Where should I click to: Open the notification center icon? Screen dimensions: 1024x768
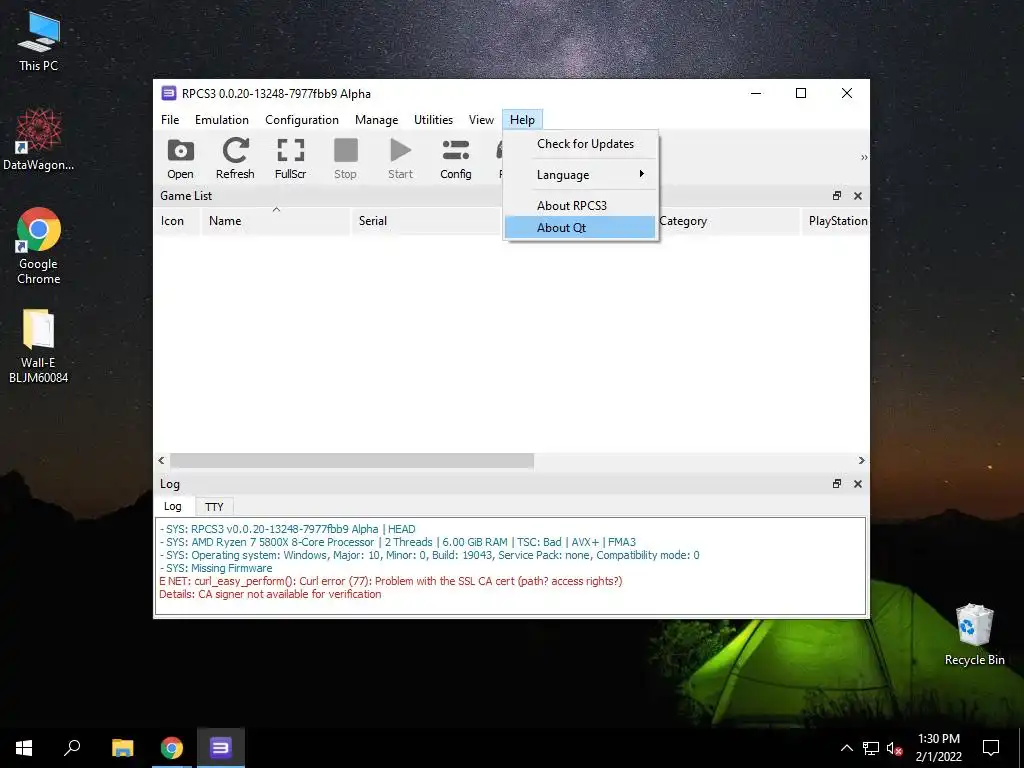[x=991, y=748]
